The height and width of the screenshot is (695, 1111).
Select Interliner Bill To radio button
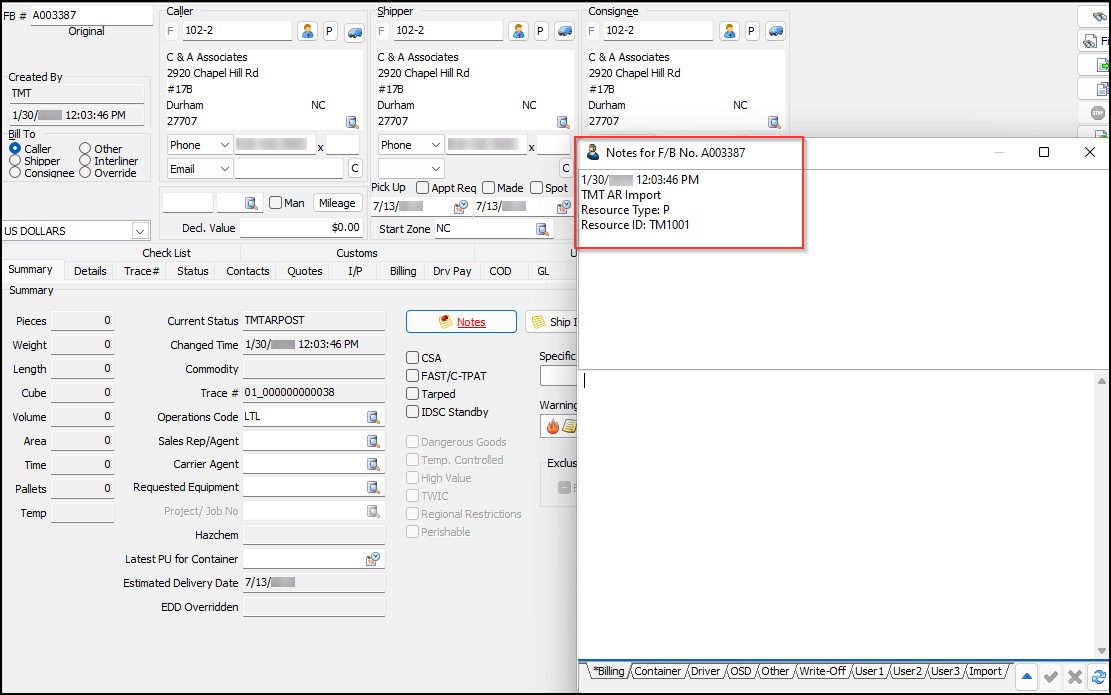coord(85,161)
